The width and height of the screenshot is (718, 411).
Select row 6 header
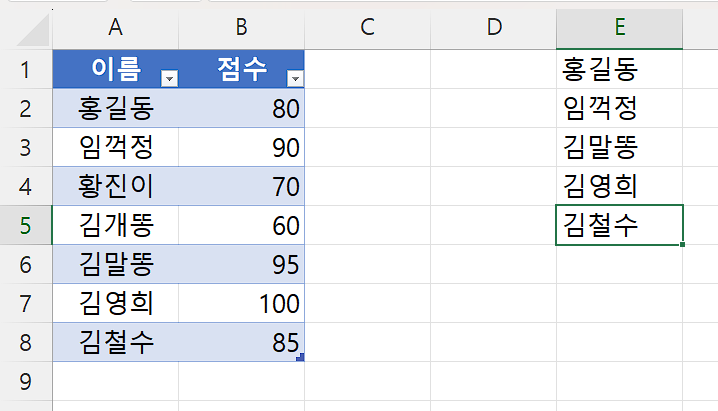26,265
